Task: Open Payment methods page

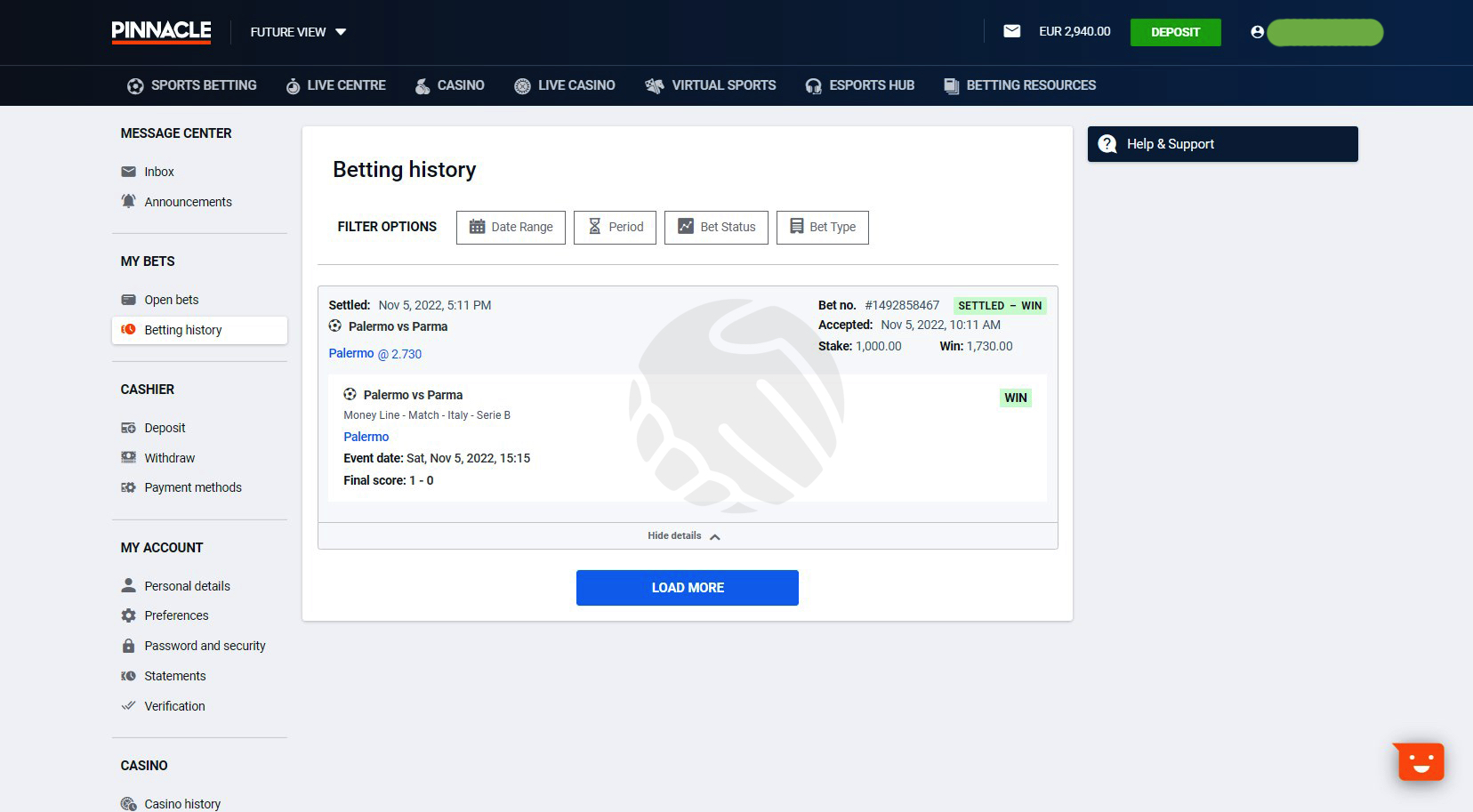Action: coord(193,487)
